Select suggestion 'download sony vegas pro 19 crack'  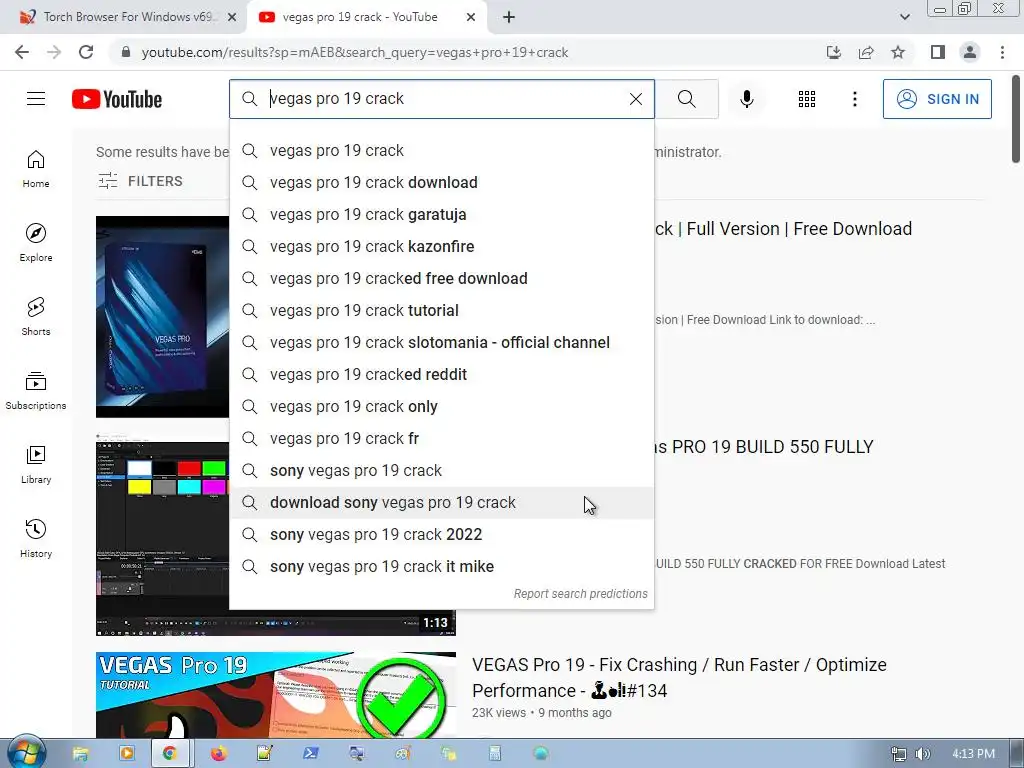click(441, 502)
